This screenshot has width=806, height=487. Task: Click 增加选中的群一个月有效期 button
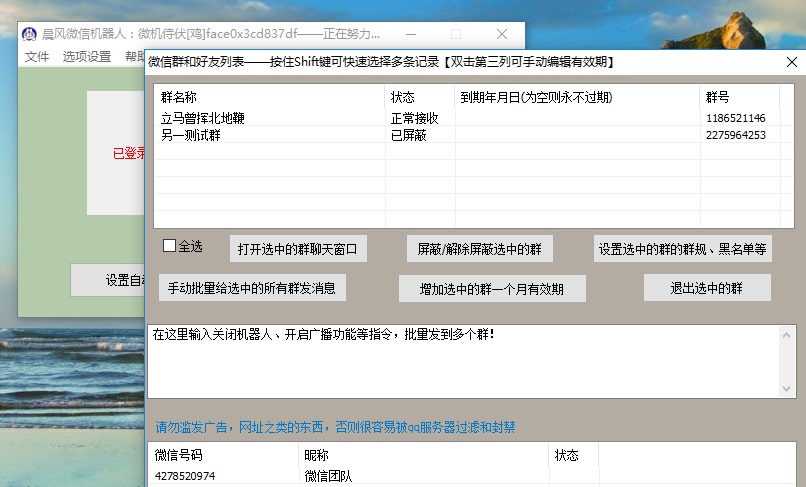pos(492,289)
